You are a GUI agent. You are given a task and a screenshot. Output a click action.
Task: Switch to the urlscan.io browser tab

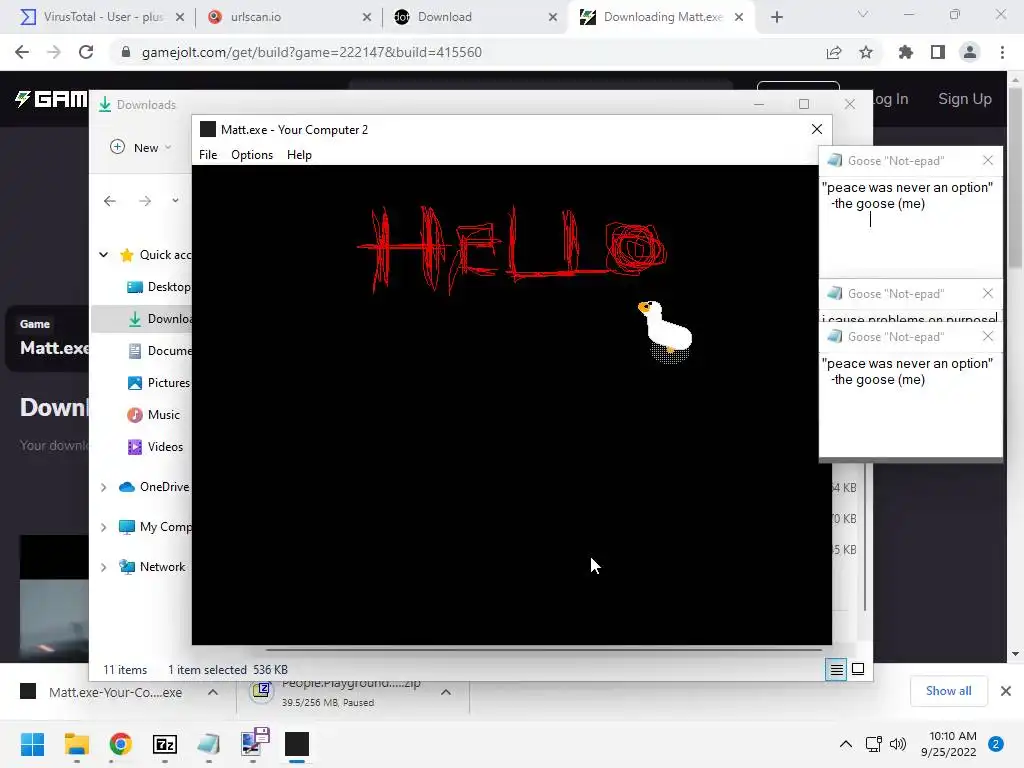point(289,17)
